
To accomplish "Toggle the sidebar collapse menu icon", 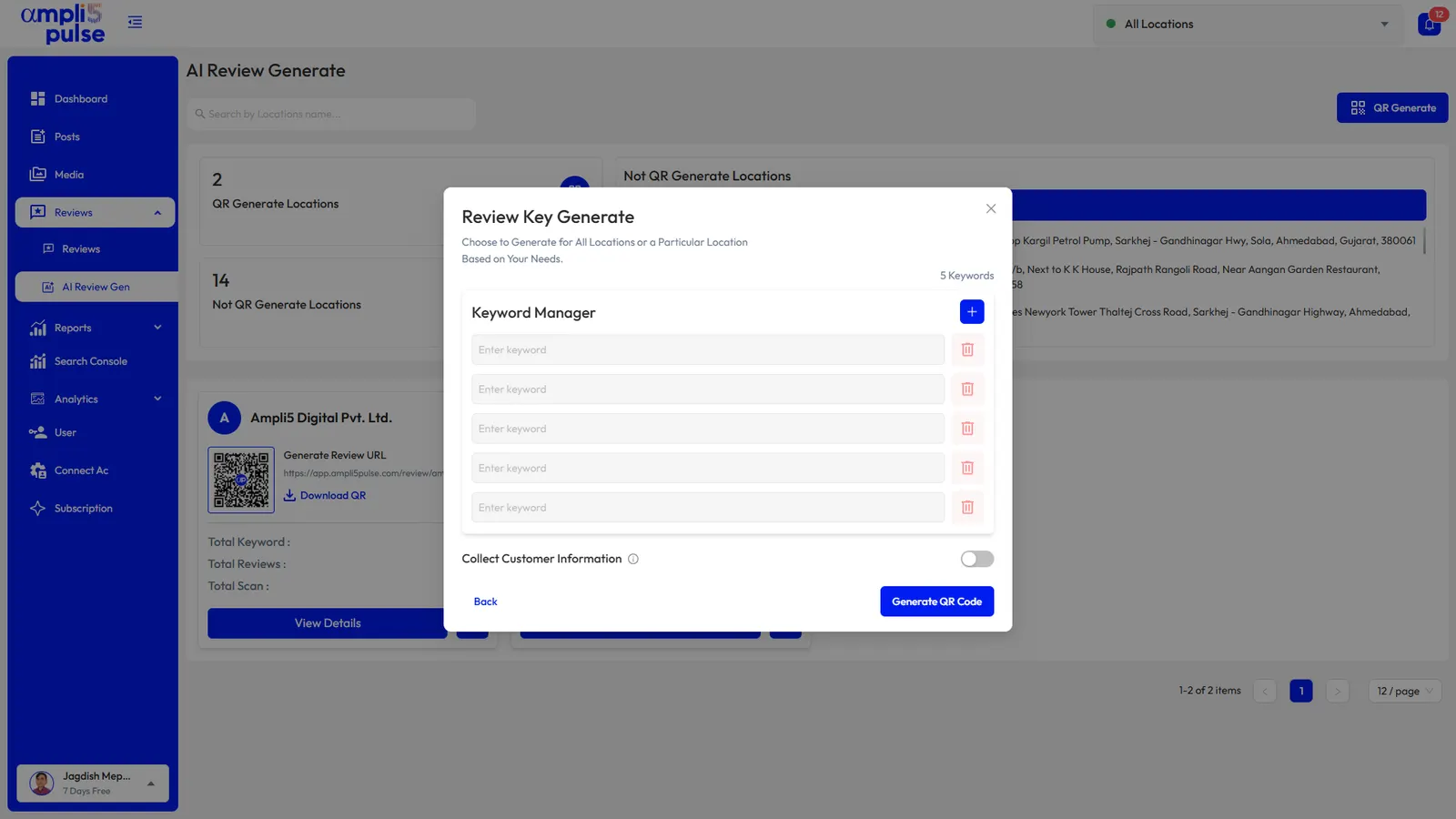I will click(x=135, y=22).
